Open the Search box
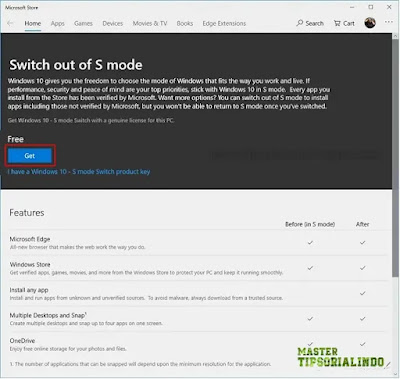The height and width of the screenshot is (379, 400). [310, 23]
